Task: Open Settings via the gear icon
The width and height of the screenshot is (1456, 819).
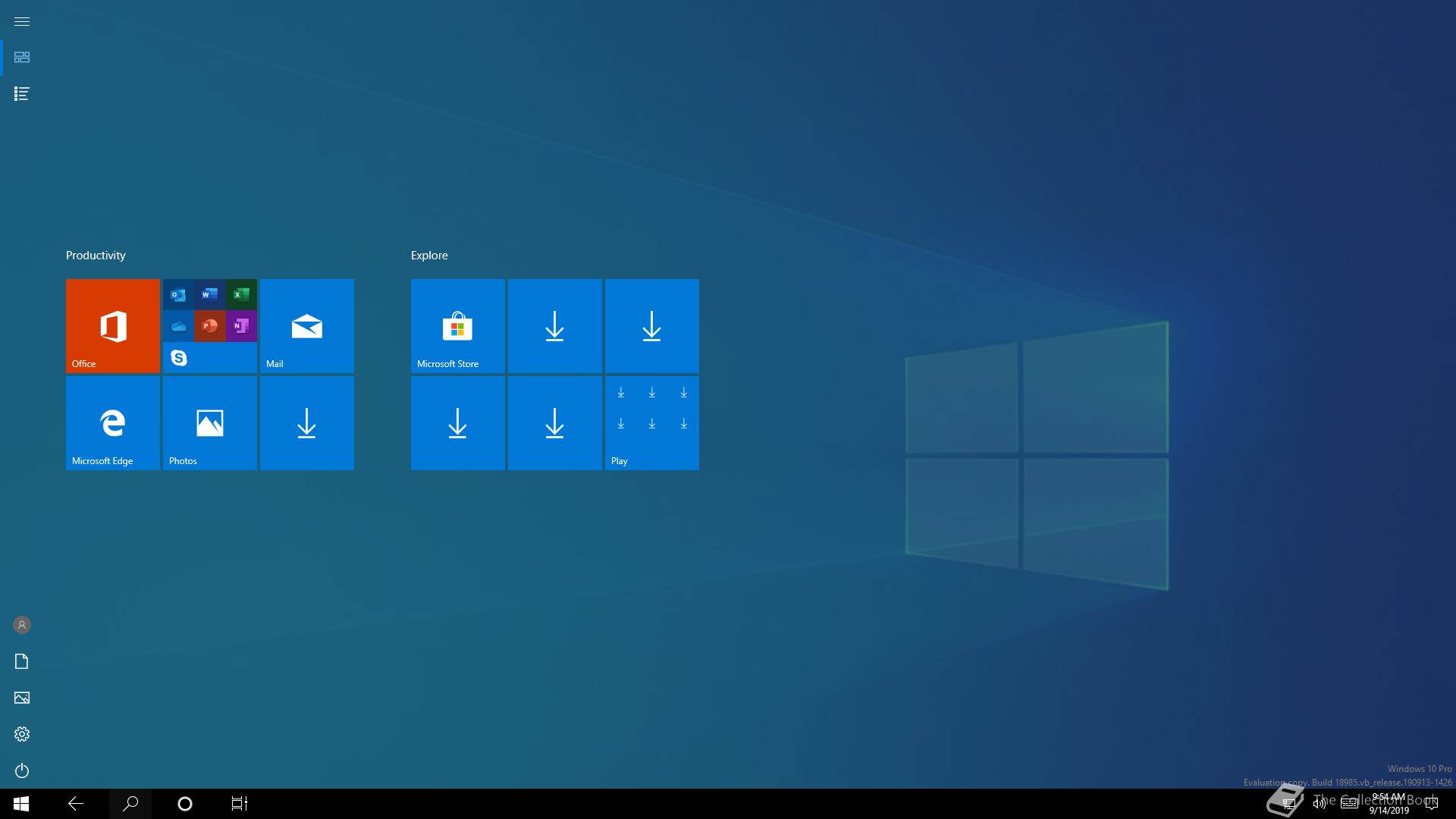Action: pyautogui.click(x=22, y=734)
